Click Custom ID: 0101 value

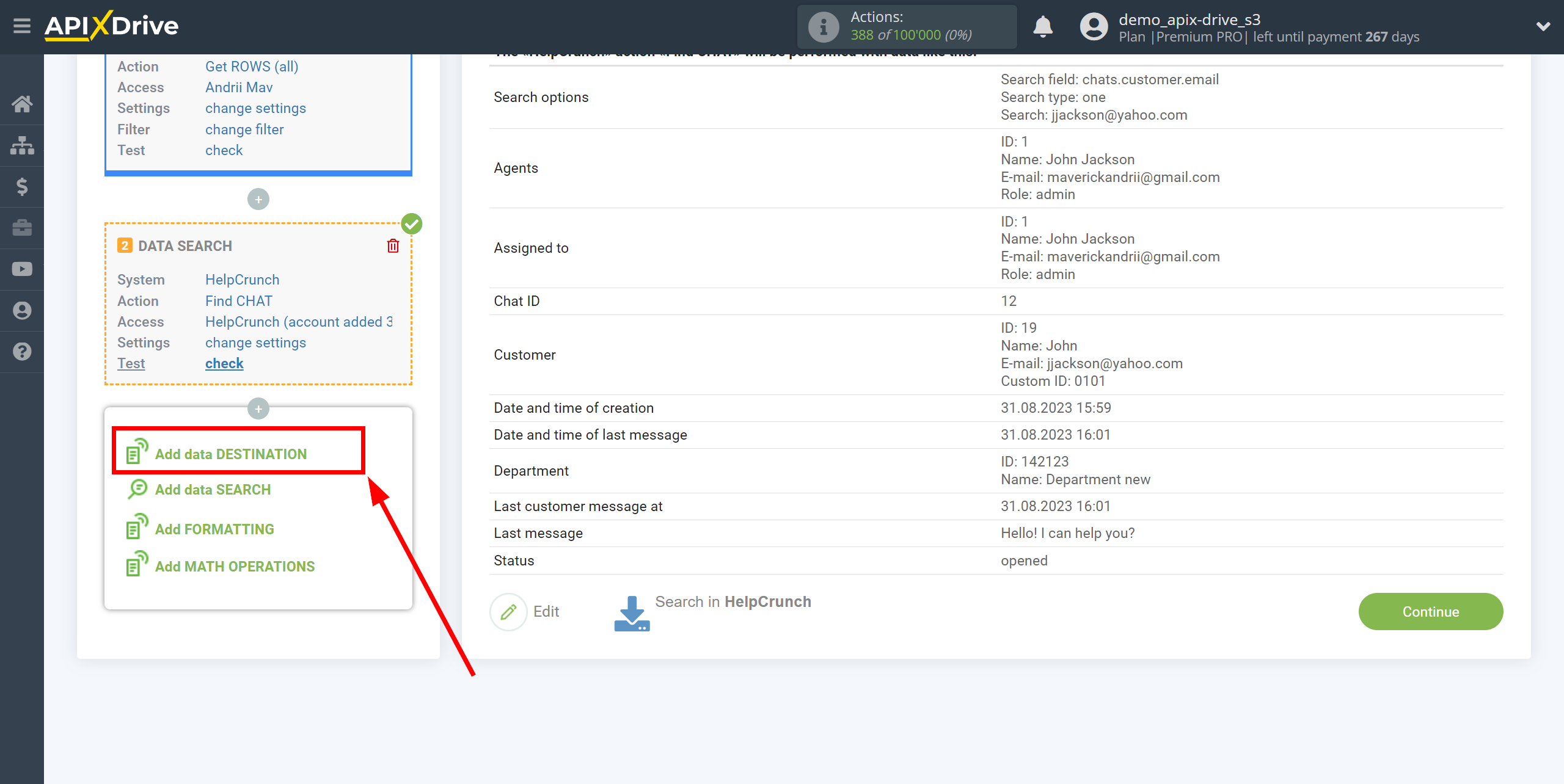tap(1053, 381)
